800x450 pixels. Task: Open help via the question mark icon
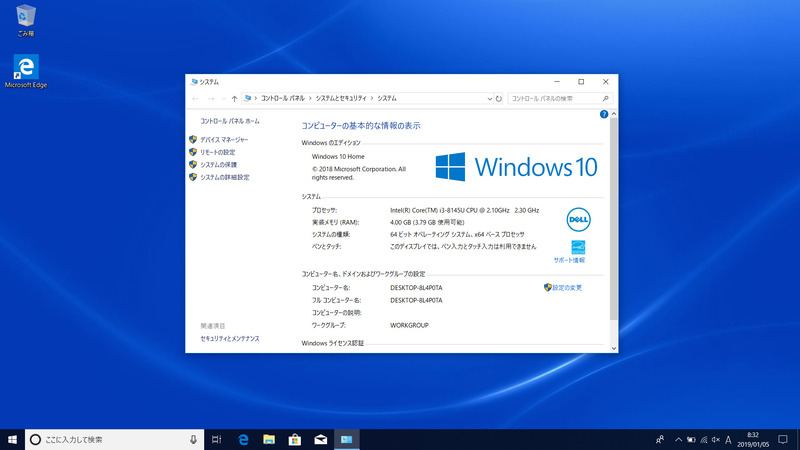pos(604,114)
